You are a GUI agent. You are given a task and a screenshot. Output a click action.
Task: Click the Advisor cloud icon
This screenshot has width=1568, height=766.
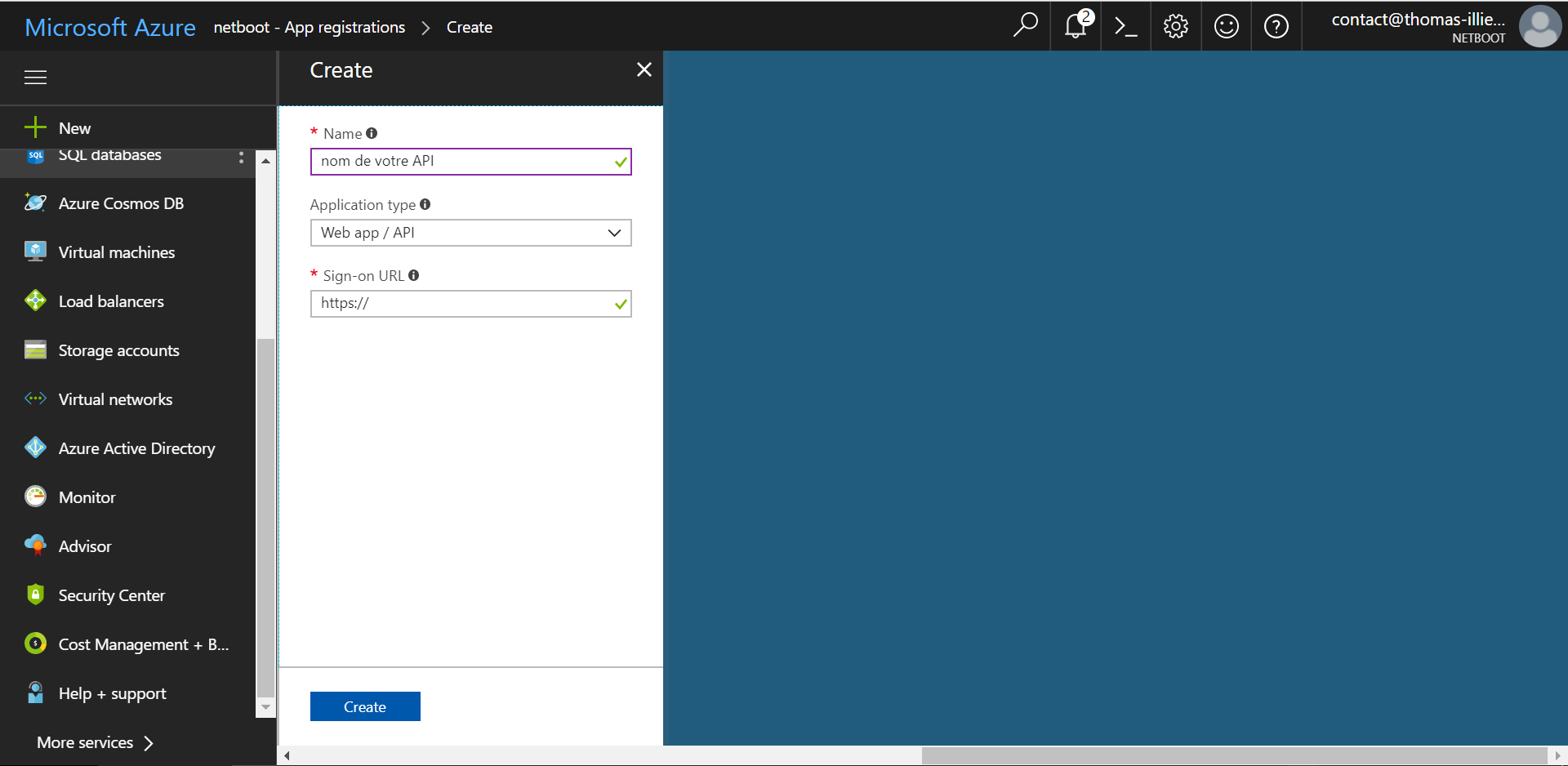(35, 546)
